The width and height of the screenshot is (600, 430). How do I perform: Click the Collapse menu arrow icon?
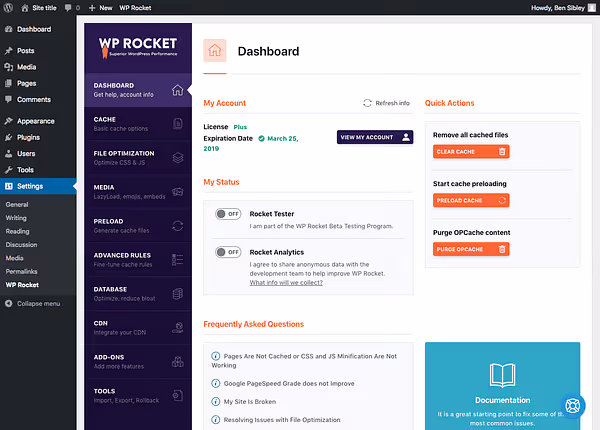(x=9, y=304)
